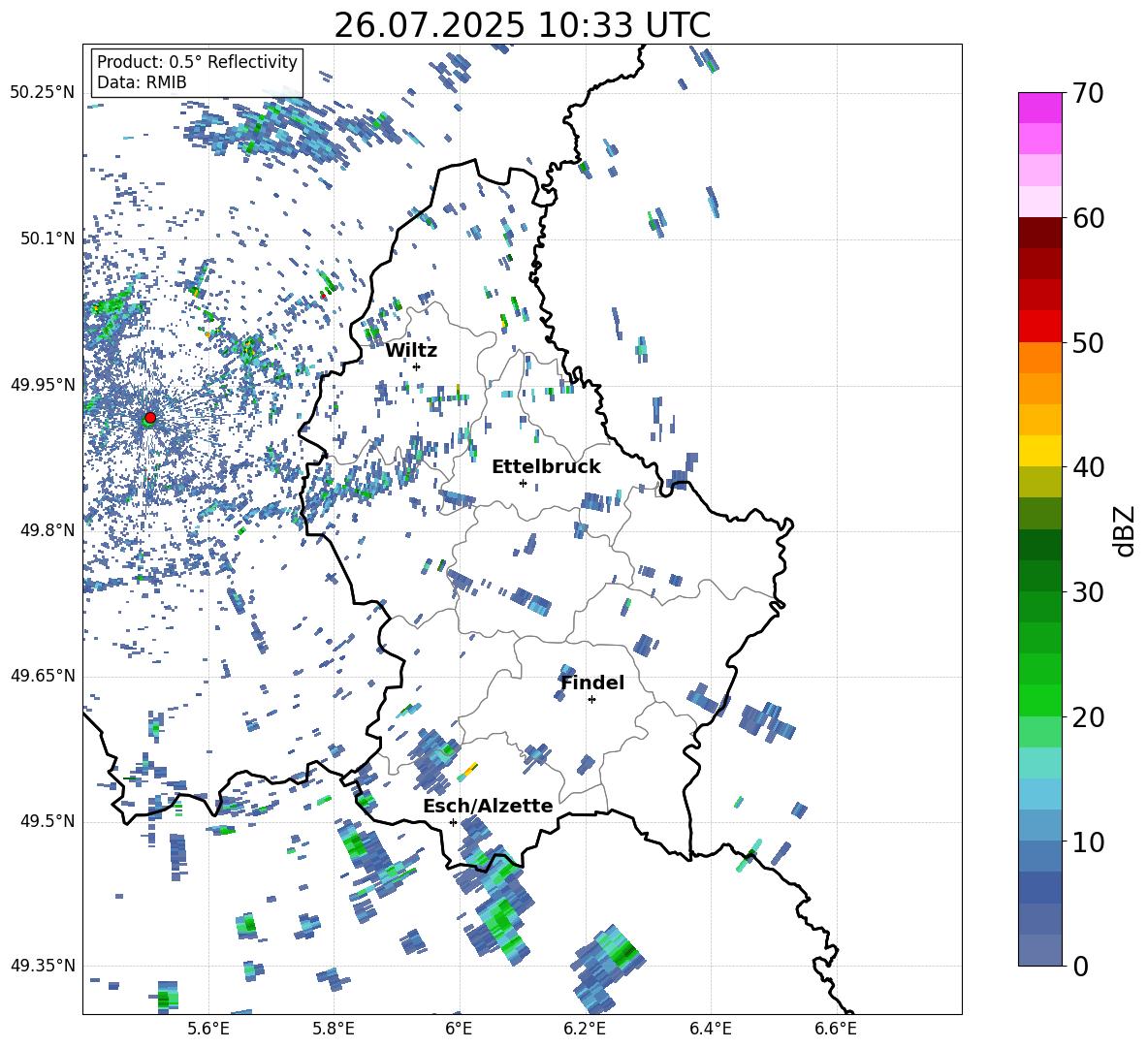The height and width of the screenshot is (1048, 1148).
Task: Click the Esch/Alzette city label
Action: 488,806
